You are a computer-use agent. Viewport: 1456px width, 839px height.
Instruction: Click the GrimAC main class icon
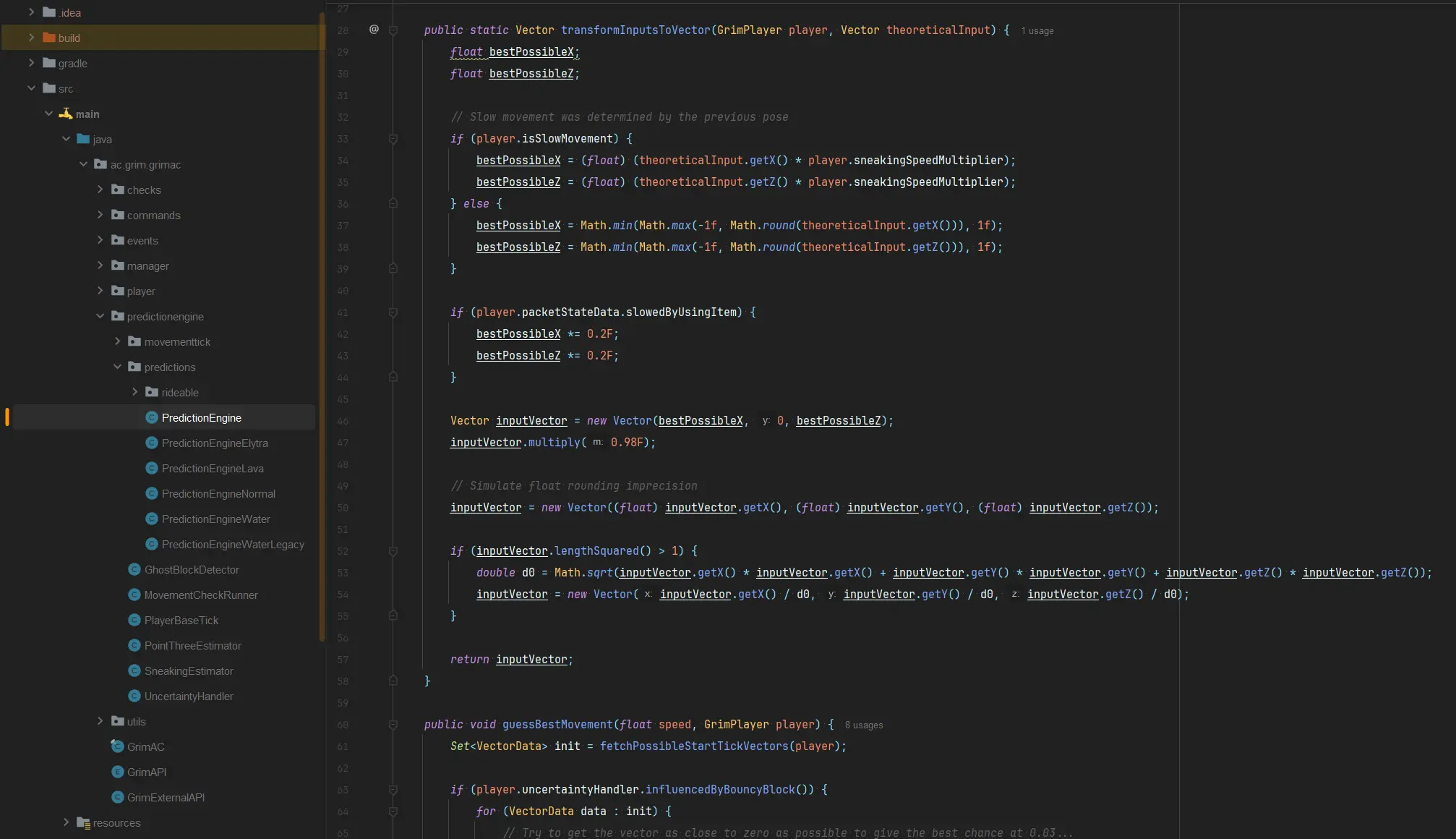[117, 746]
